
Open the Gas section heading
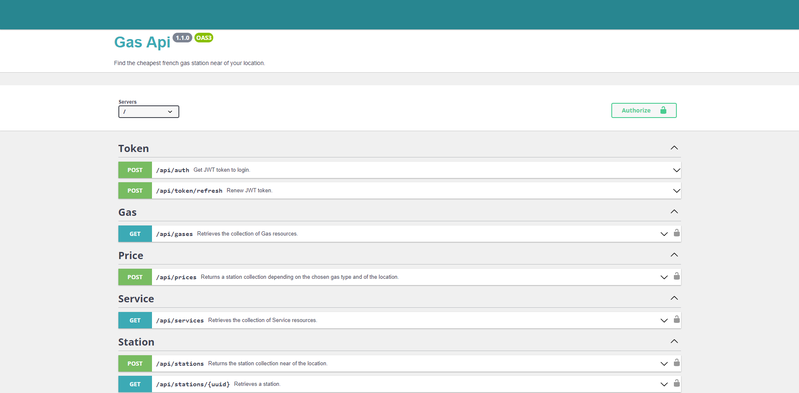pyautogui.click(x=127, y=212)
